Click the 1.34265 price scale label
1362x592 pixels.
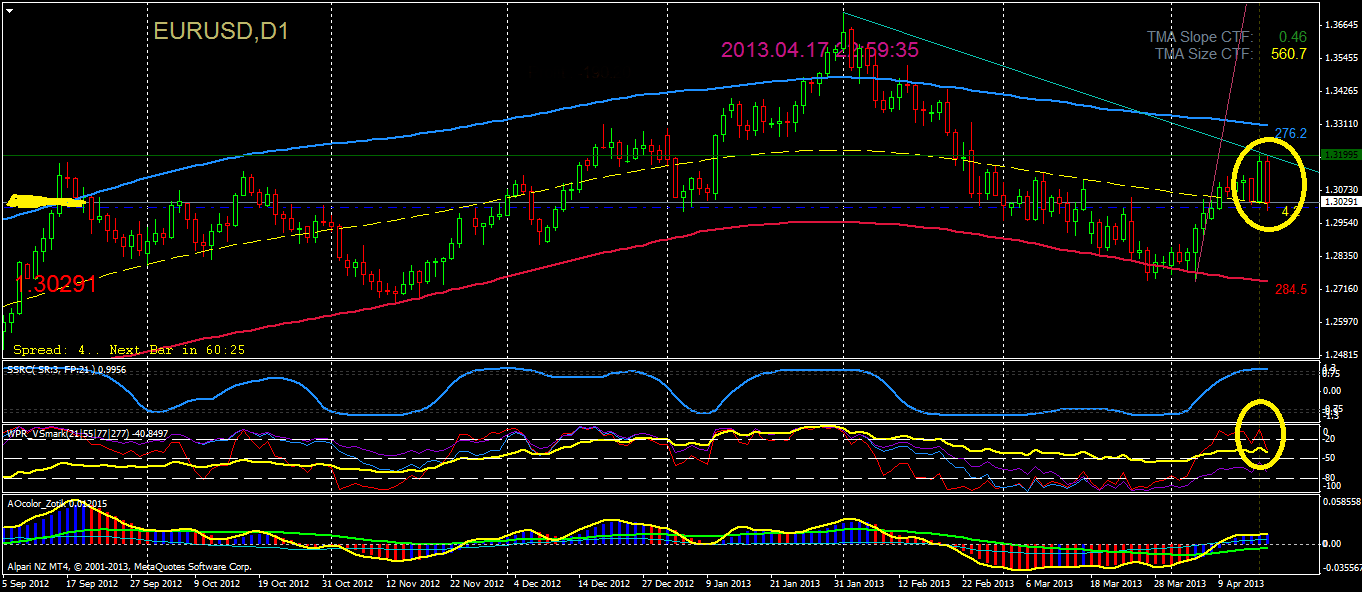(1339, 91)
